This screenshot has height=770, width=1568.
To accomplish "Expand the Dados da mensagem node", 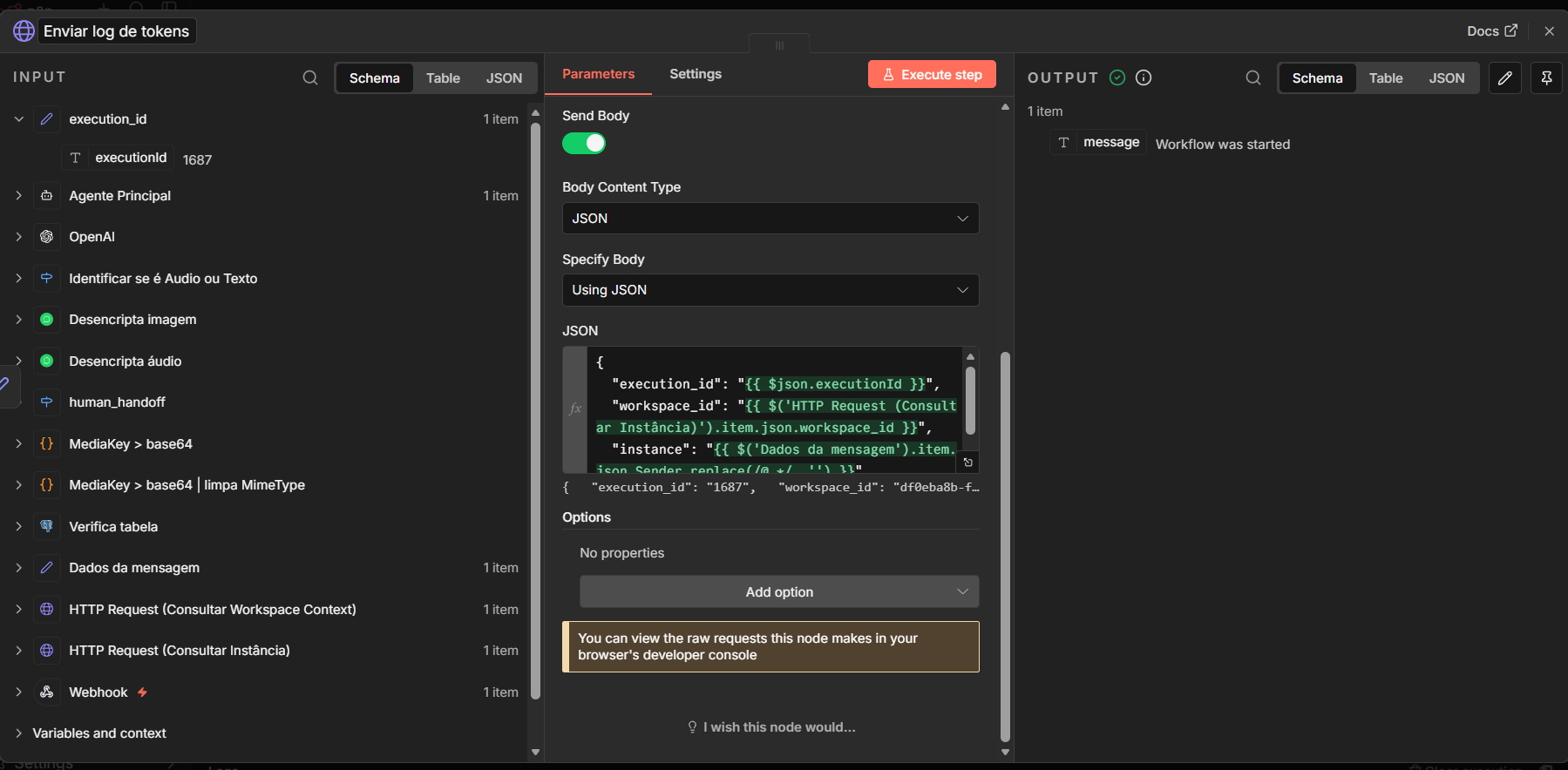I will click(18, 568).
